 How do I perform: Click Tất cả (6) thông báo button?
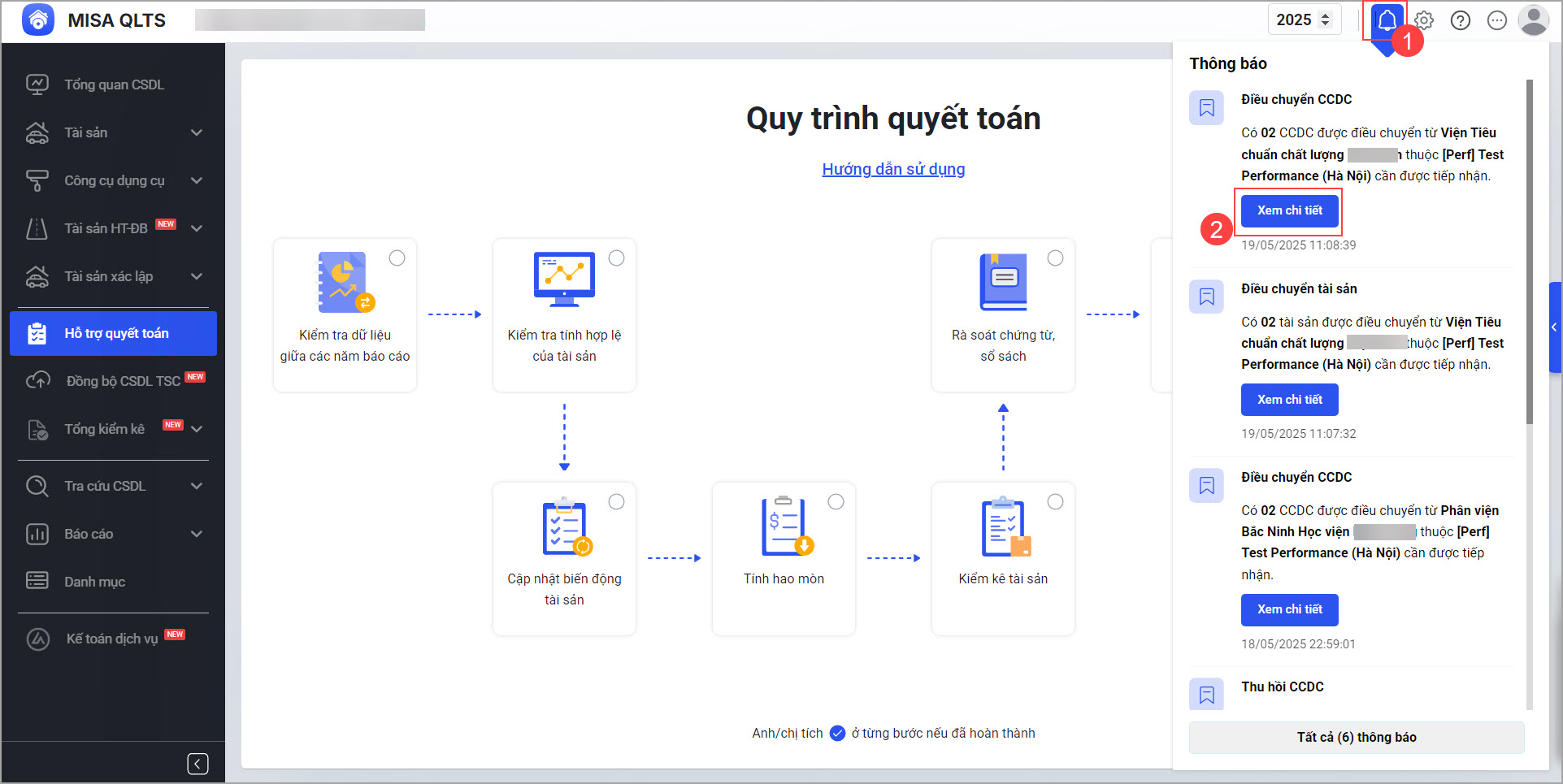coord(1357,737)
